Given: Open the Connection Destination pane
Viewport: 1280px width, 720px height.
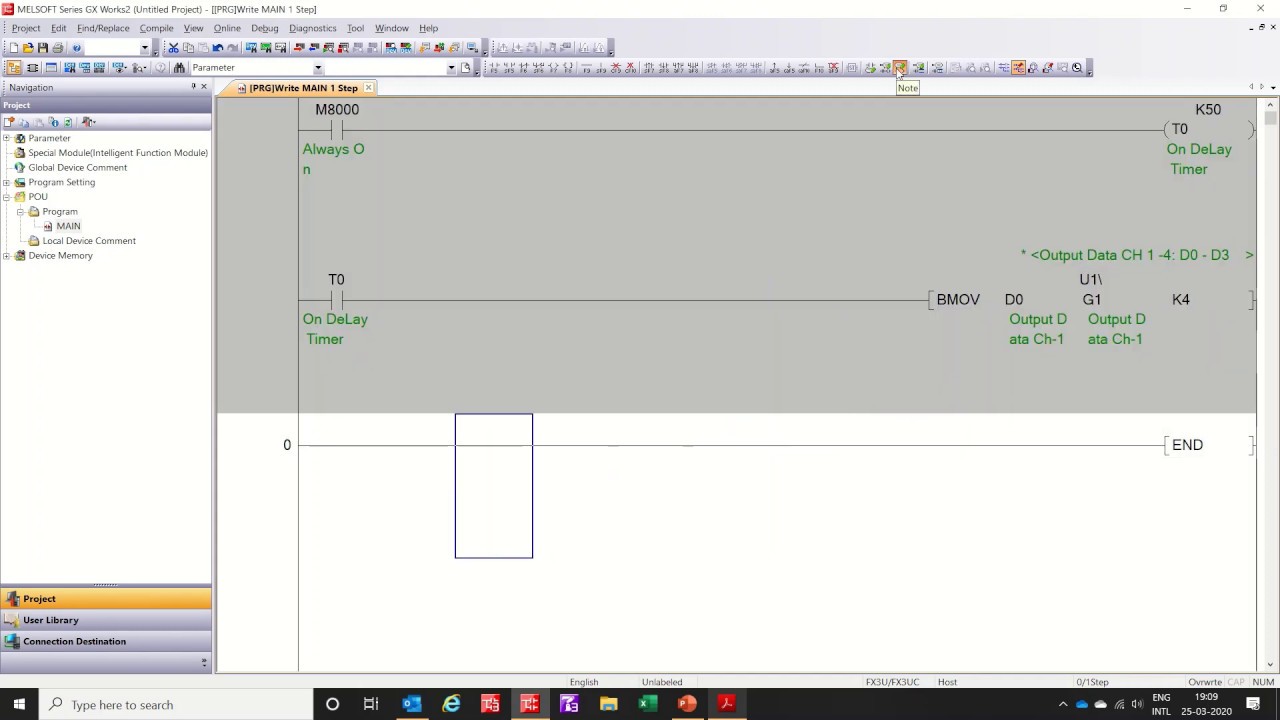Looking at the screenshot, I should point(106,641).
